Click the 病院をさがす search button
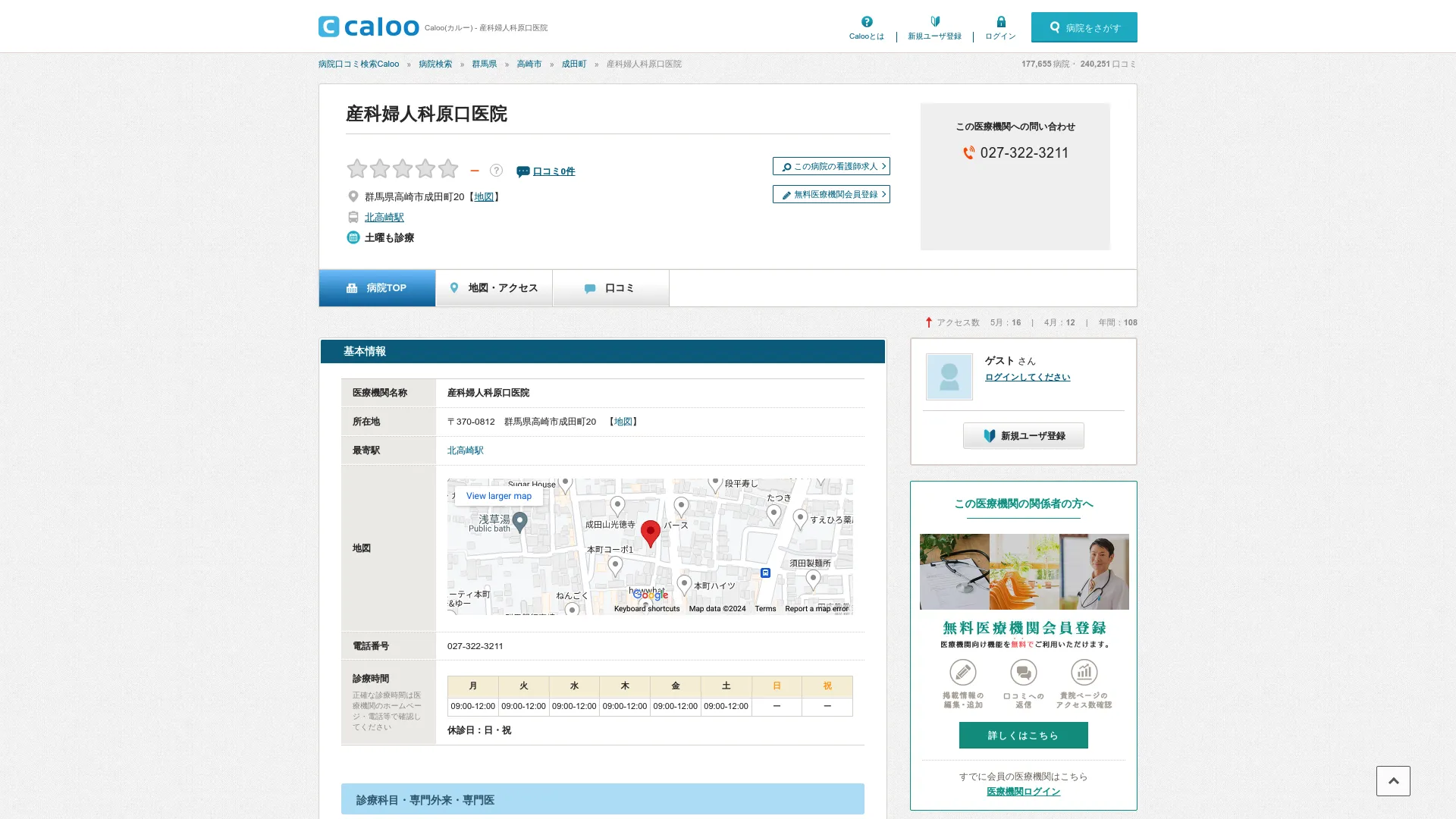1456x819 pixels. [x=1084, y=27]
